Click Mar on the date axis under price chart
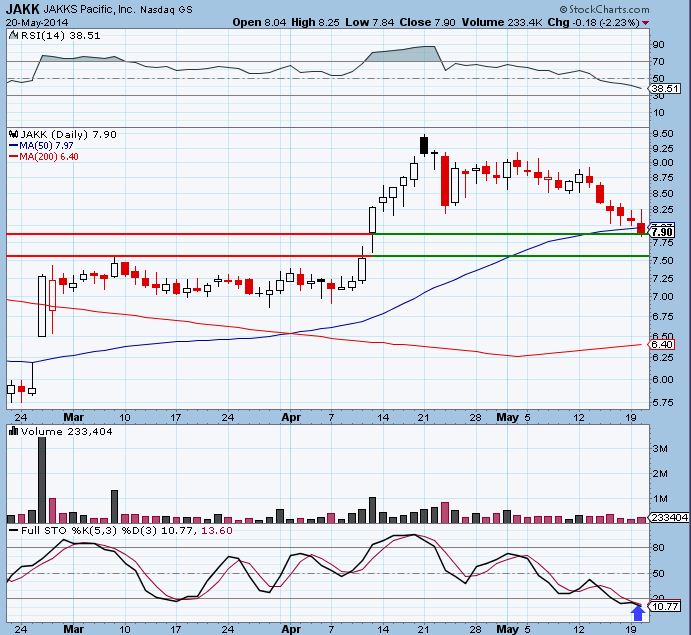The image size is (691, 635). pyautogui.click(x=74, y=417)
